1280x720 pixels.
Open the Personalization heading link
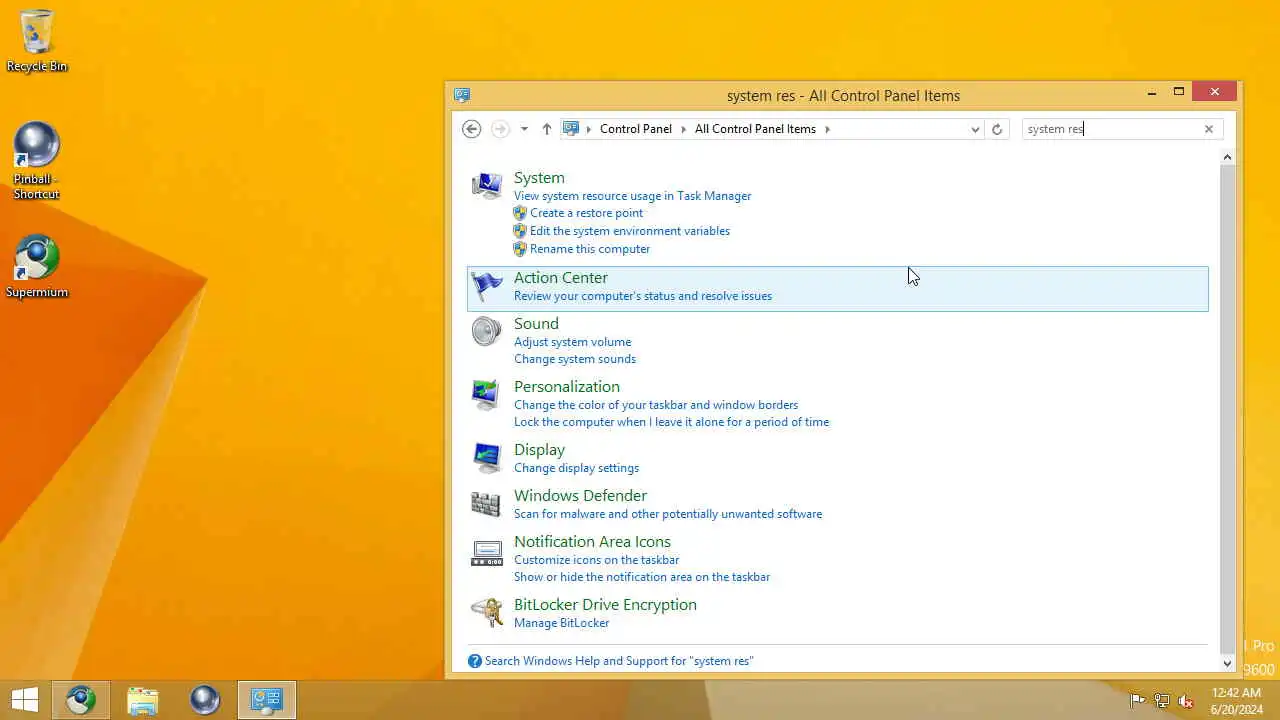coord(567,386)
